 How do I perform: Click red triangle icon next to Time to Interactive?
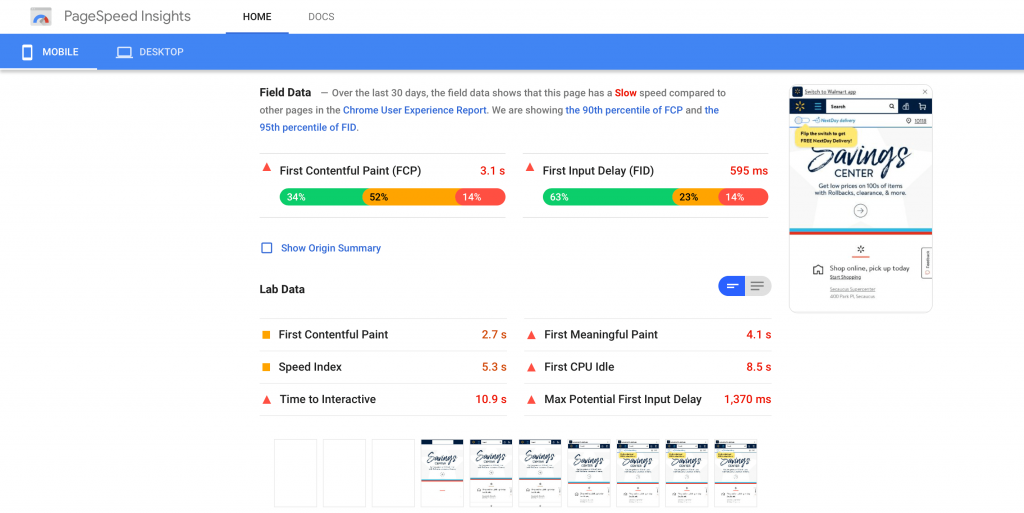pyautogui.click(x=266, y=399)
